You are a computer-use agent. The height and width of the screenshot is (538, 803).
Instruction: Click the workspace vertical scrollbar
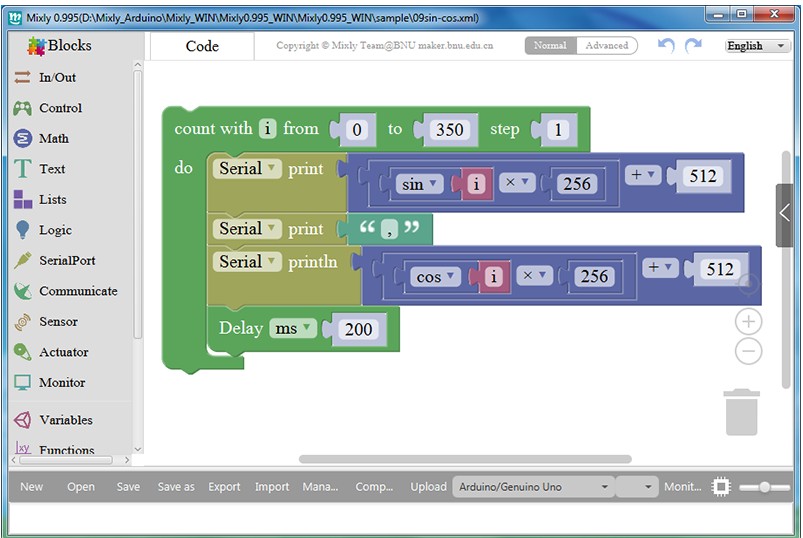[x=787, y=270]
